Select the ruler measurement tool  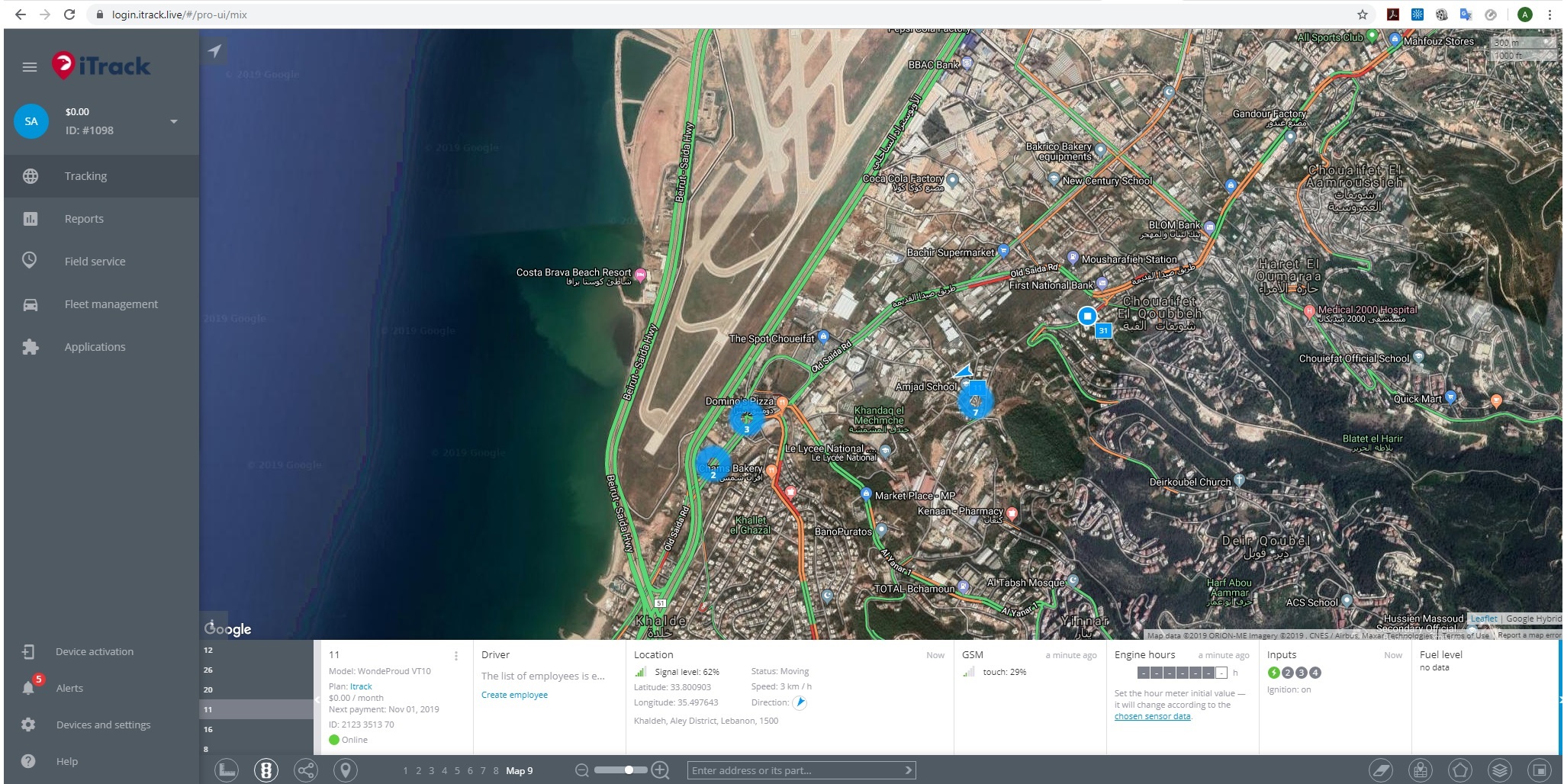coord(227,770)
